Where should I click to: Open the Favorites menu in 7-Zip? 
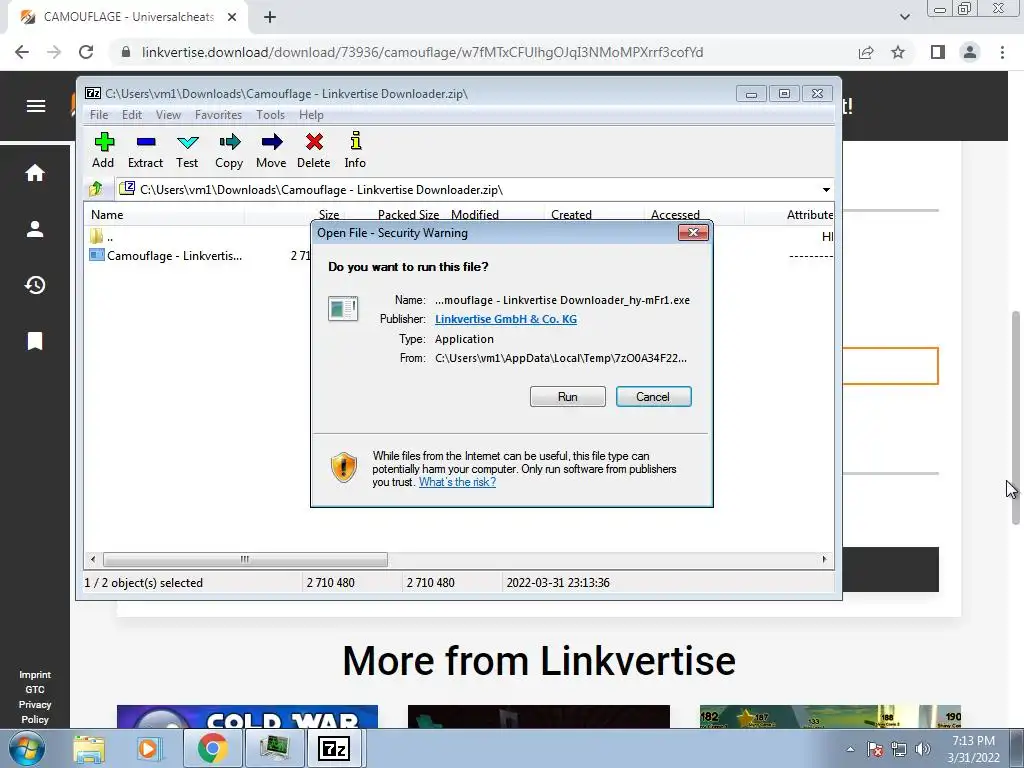218,115
